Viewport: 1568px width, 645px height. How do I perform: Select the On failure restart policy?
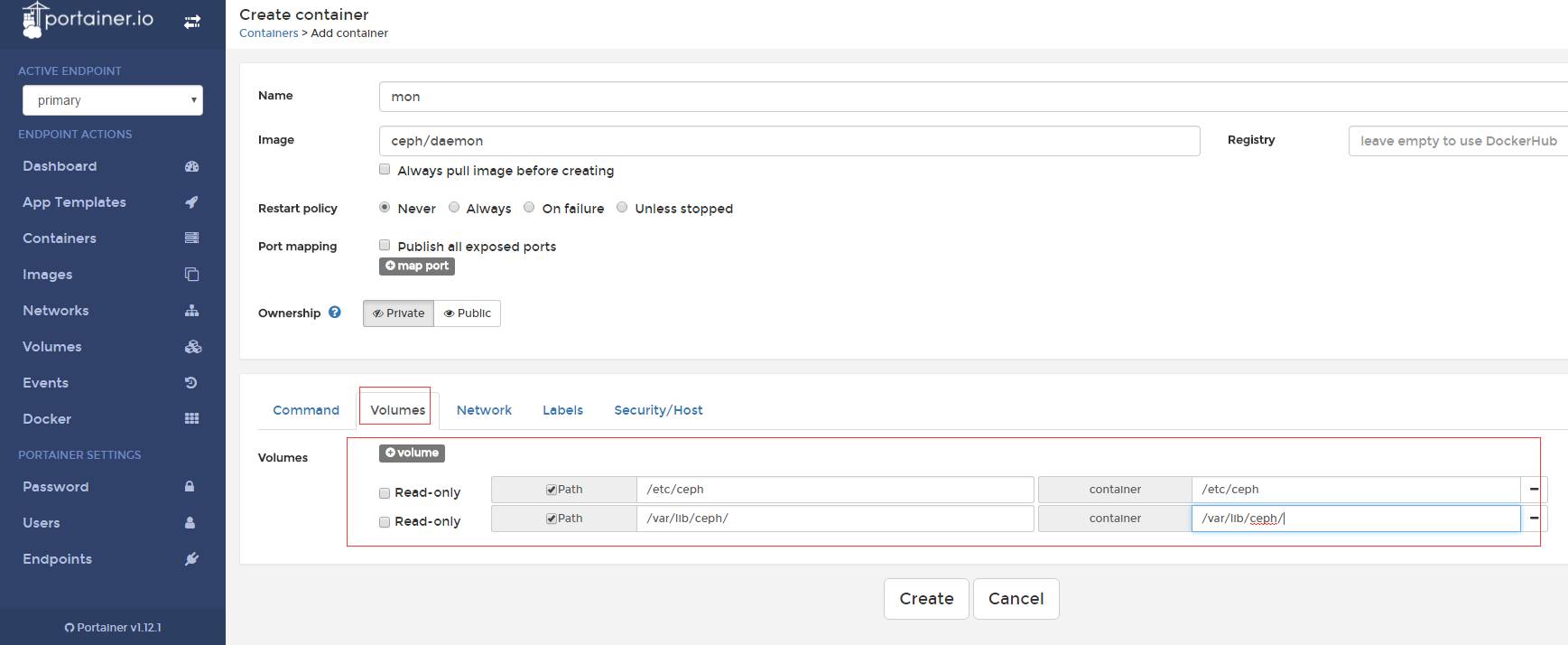[x=529, y=208]
